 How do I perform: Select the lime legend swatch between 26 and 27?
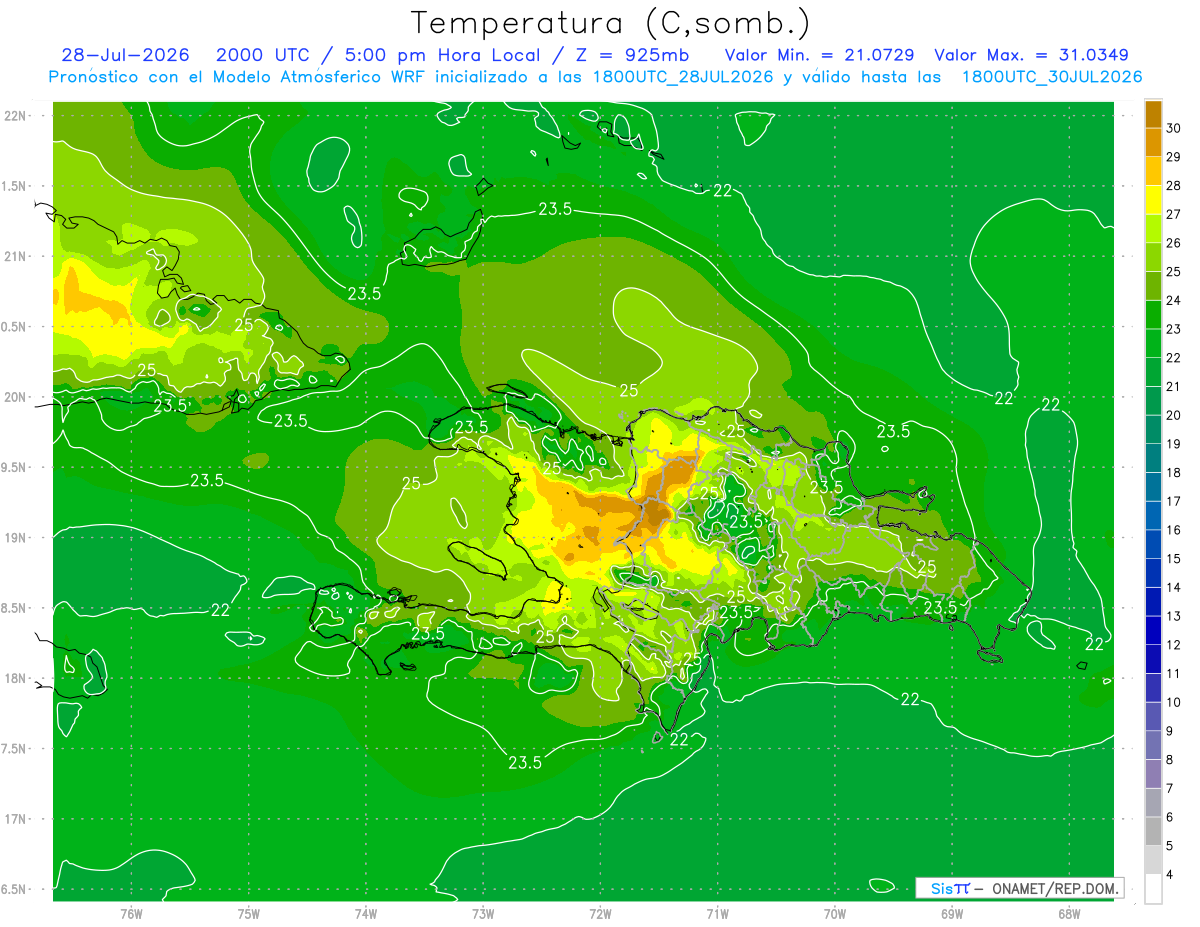point(1153,228)
